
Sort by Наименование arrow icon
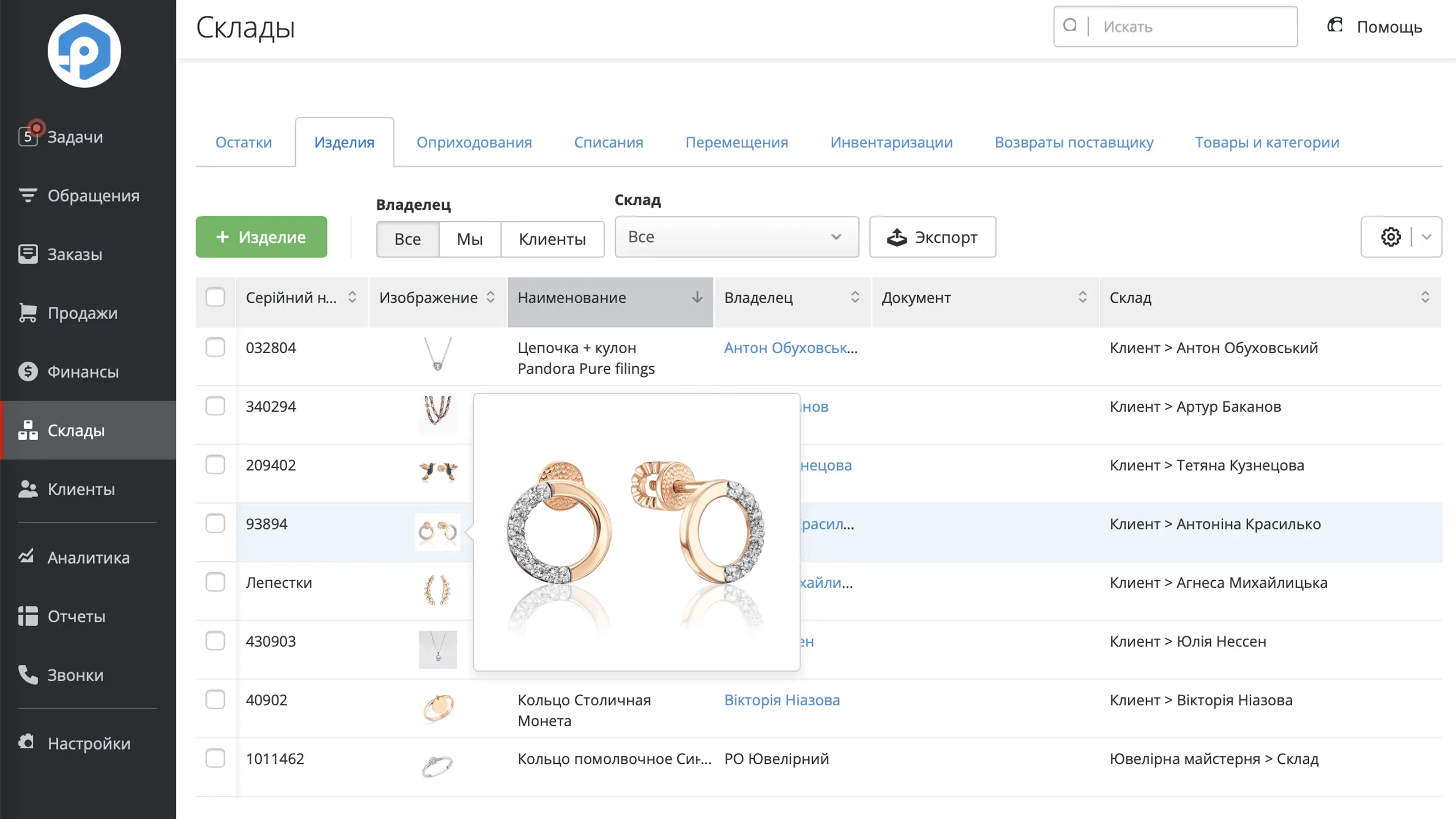click(x=697, y=297)
